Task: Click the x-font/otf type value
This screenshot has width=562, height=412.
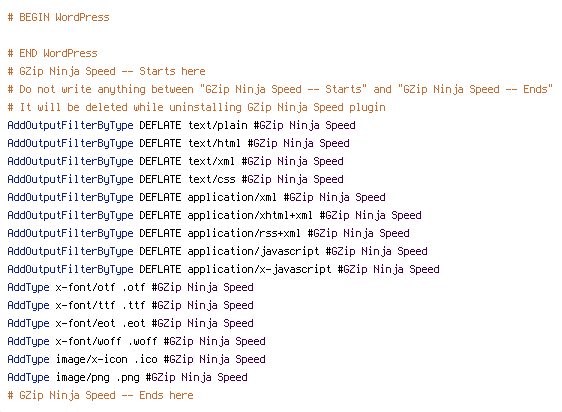Action: [x=85, y=287]
